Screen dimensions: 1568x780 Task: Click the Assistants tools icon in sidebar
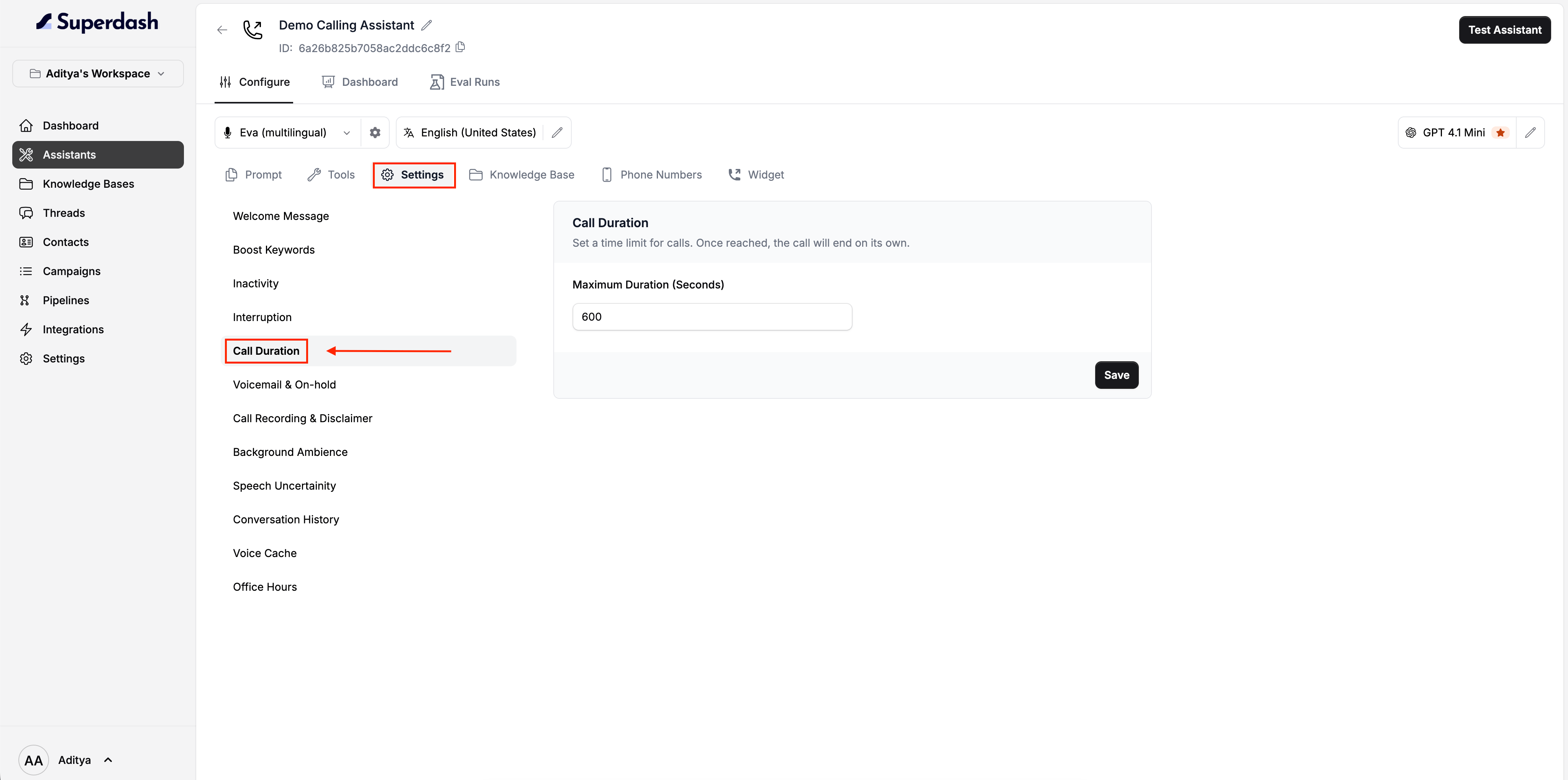[x=26, y=154]
